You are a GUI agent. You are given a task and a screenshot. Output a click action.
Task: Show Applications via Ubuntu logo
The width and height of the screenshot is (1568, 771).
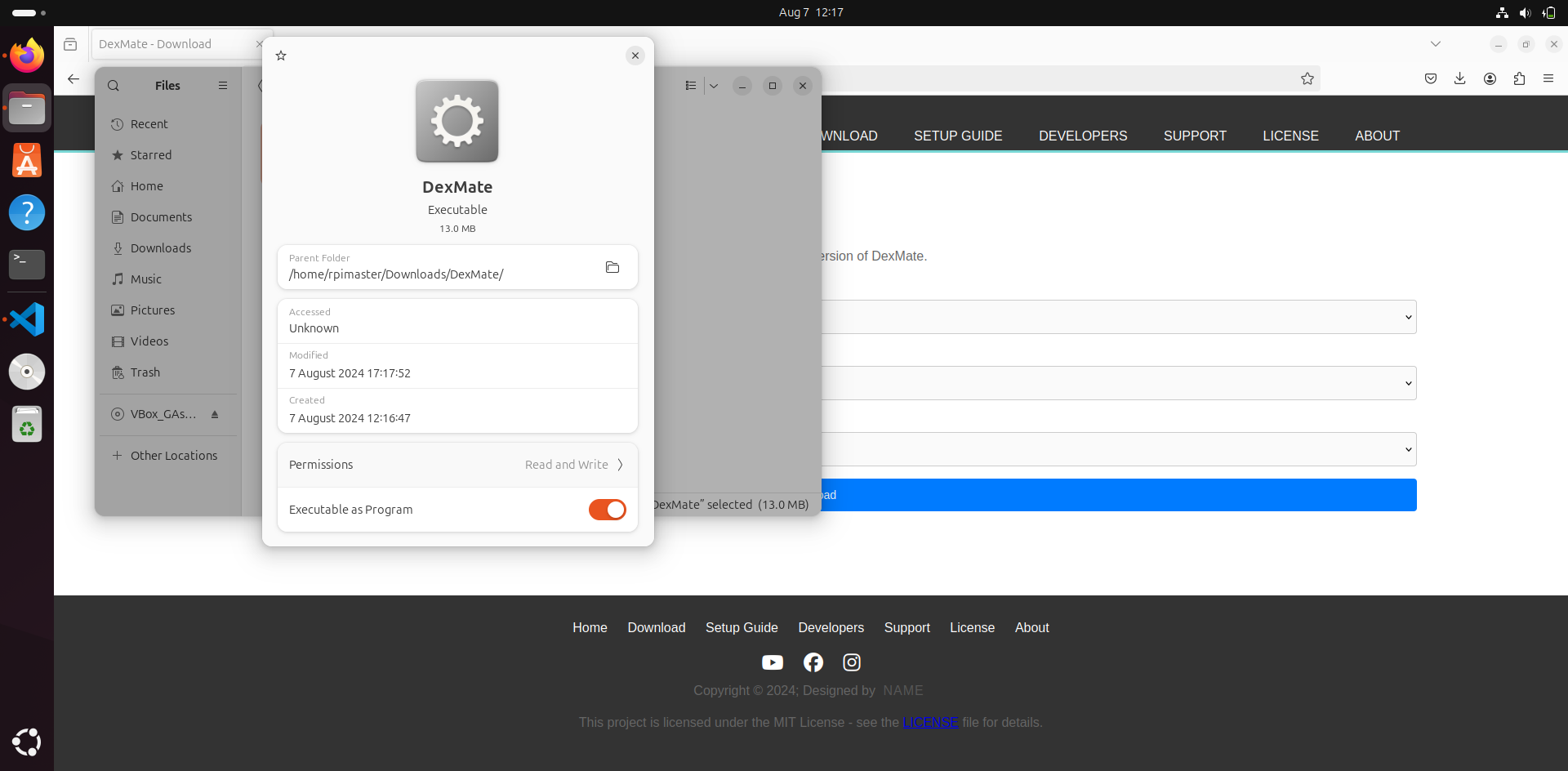click(27, 742)
